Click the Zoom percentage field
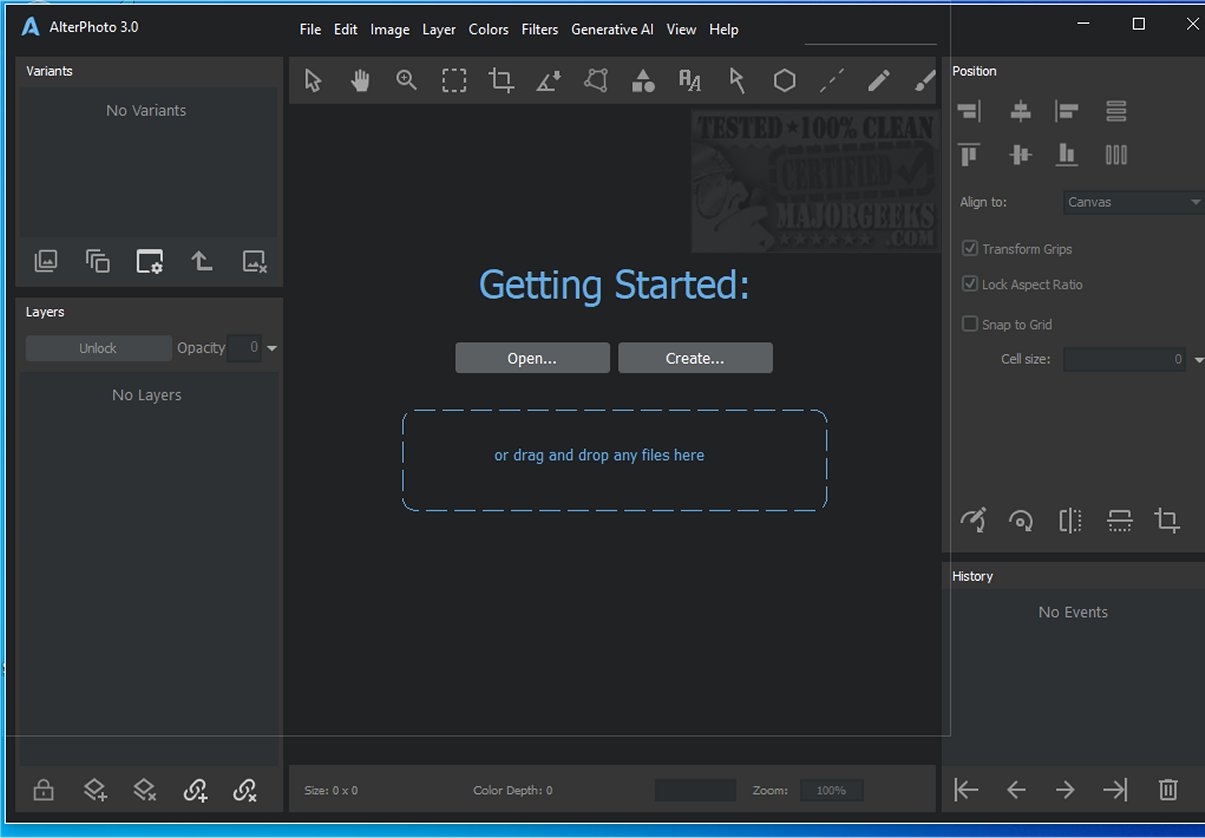 click(x=831, y=790)
